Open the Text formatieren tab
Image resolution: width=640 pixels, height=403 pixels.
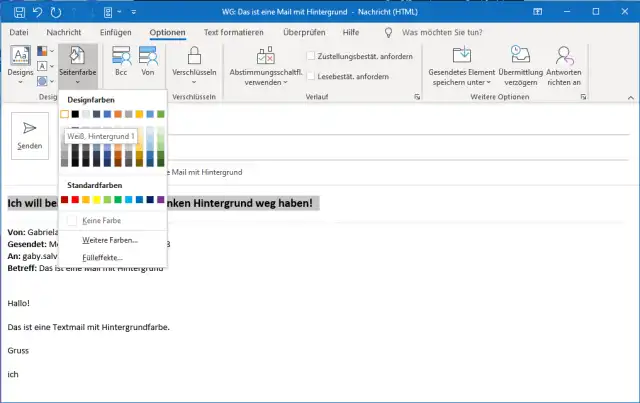click(233, 32)
